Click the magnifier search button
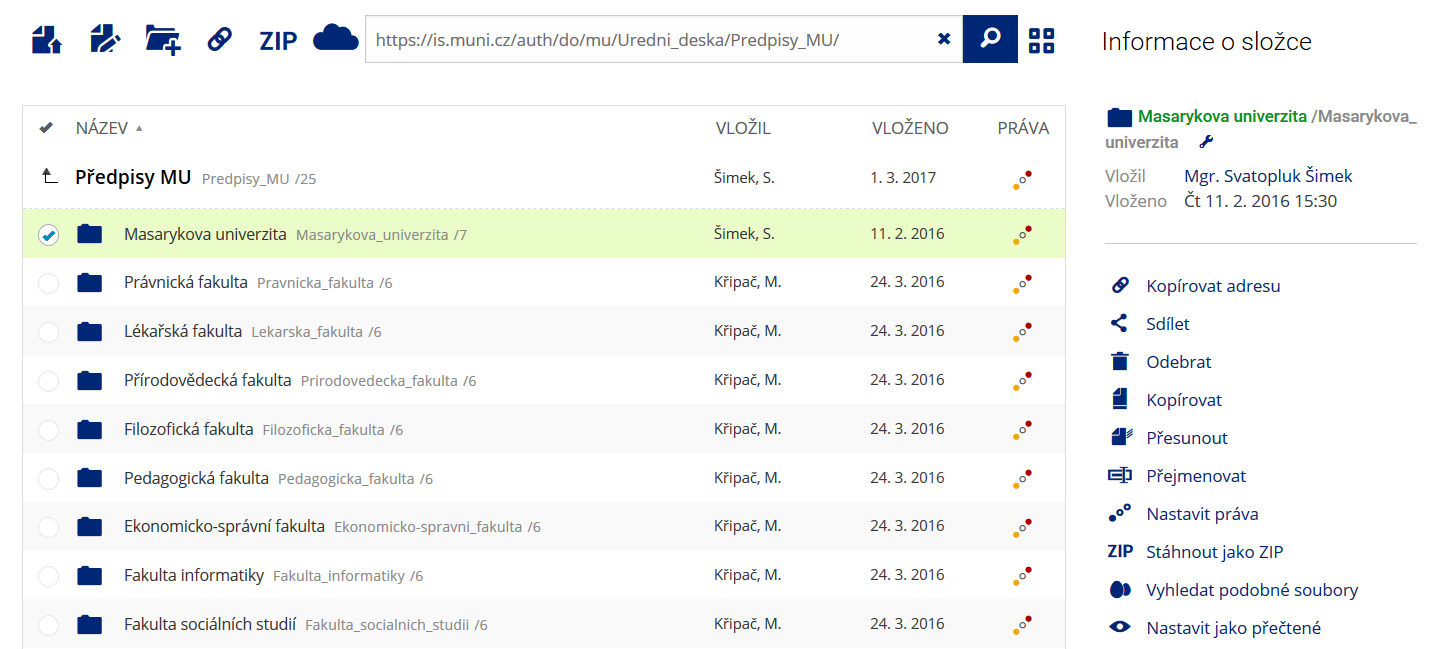Viewport: 1442px width, 649px height. [990, 39]
